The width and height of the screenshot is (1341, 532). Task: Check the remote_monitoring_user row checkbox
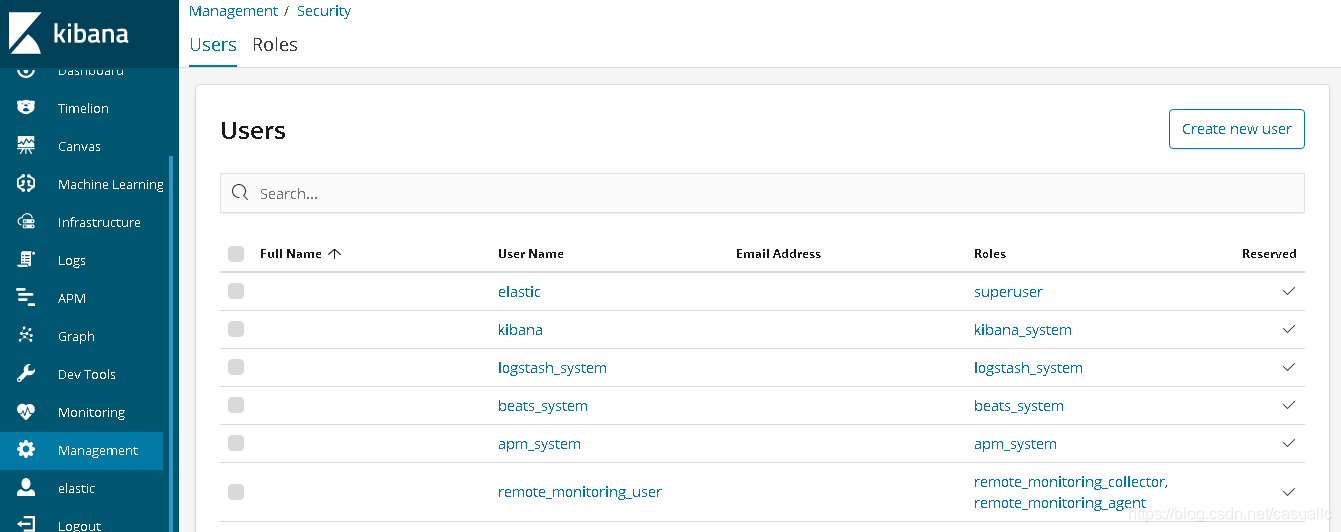click(236, 491)
